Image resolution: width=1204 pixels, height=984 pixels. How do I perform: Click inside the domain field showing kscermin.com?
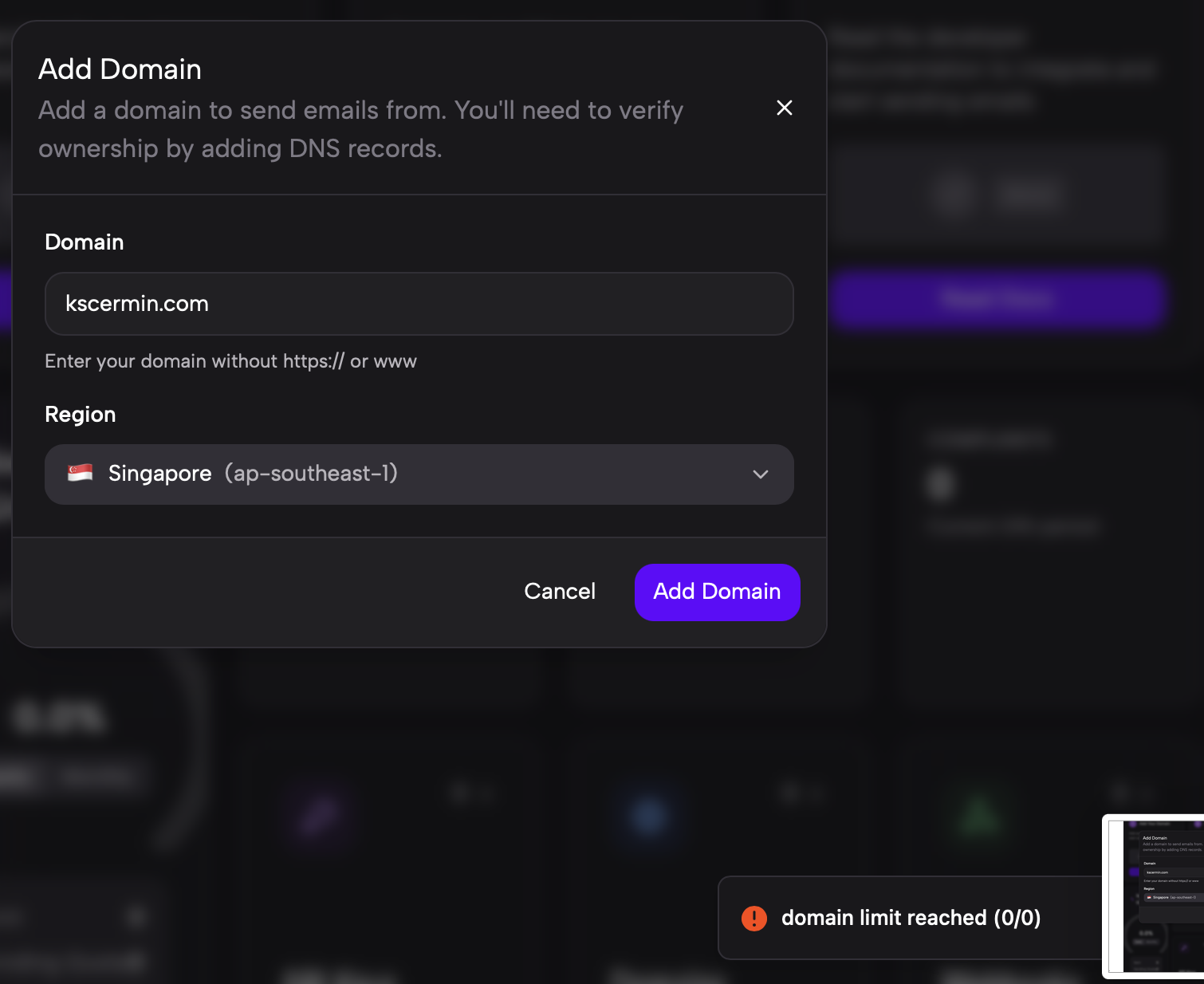419,304
